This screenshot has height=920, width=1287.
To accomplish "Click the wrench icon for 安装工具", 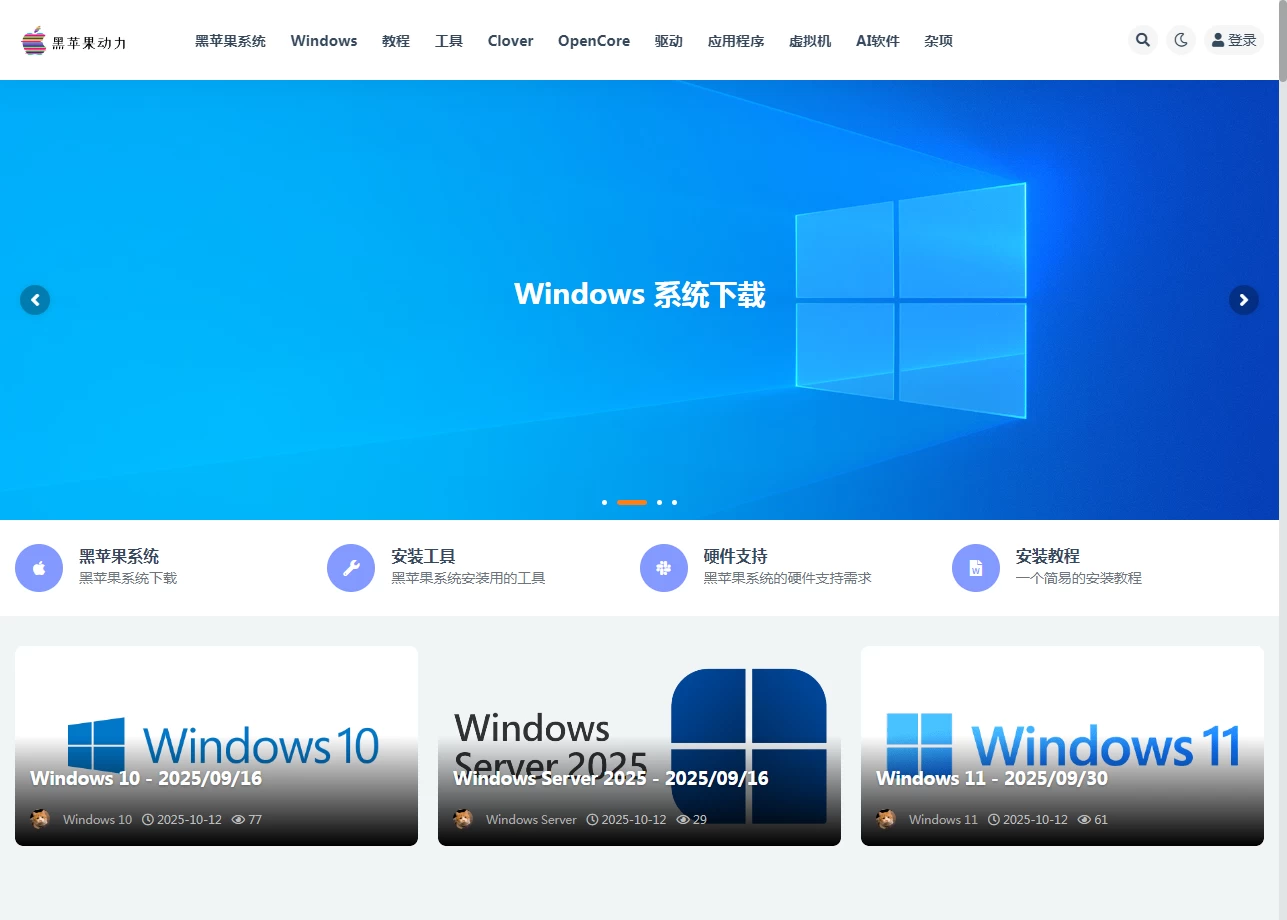I will coord(351,568).
